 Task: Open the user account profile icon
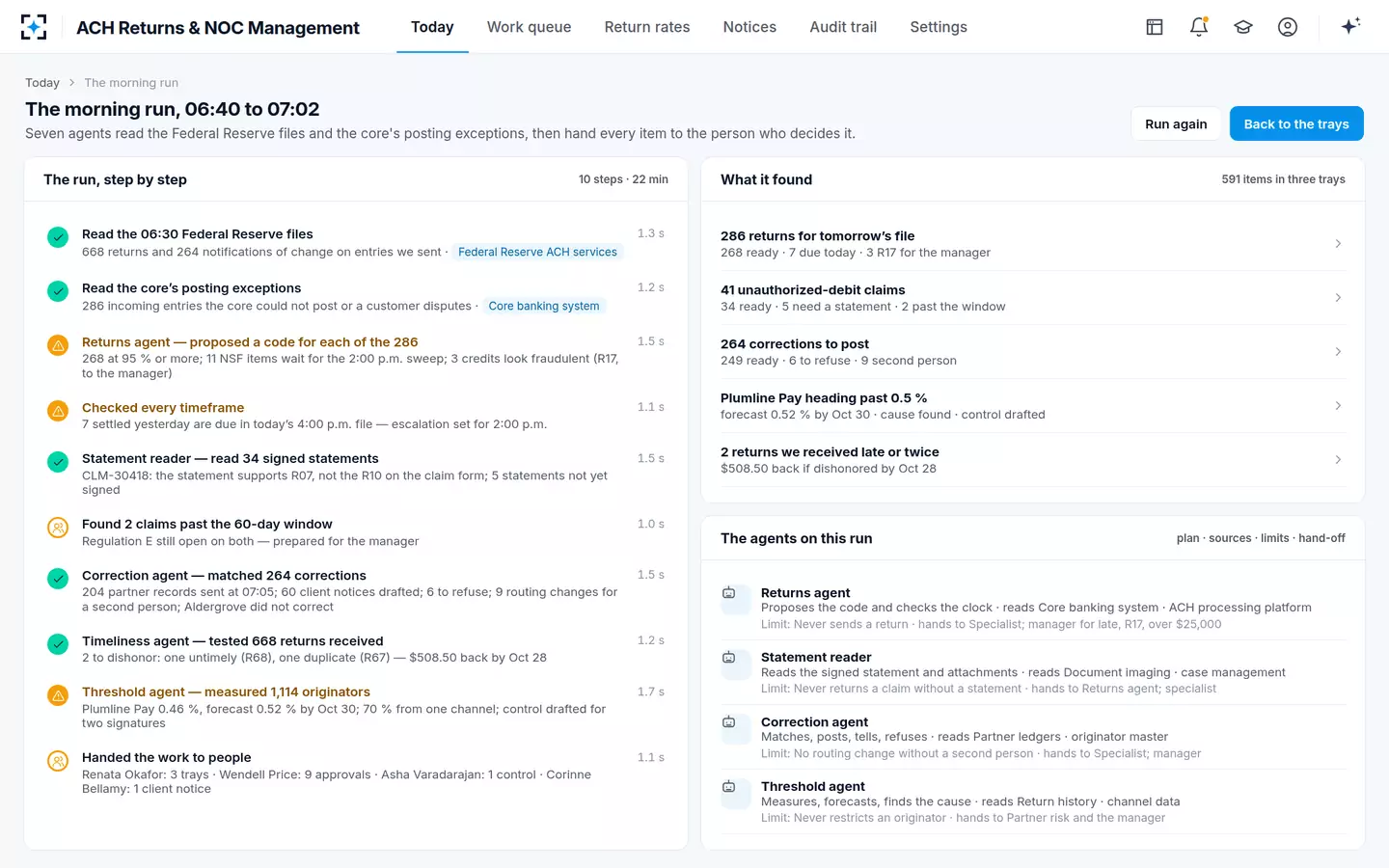1288,27
